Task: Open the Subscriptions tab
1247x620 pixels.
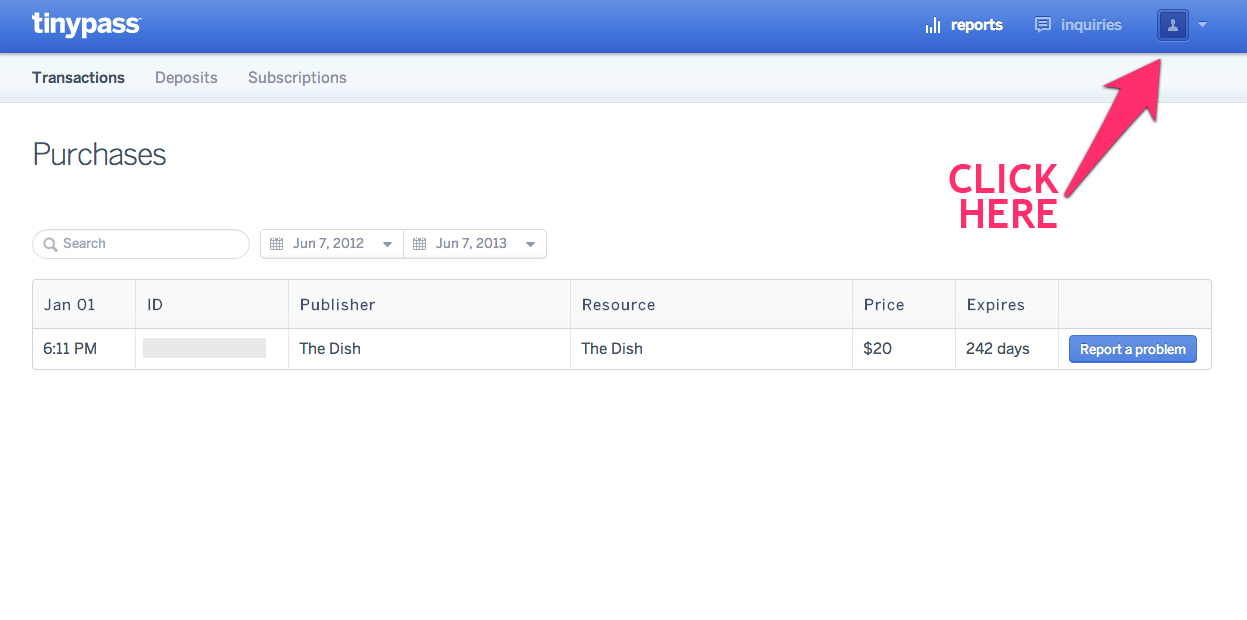Action: tap(297, 78)
